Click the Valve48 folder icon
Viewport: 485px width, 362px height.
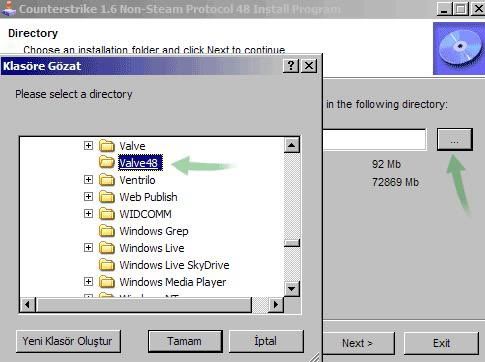click(x=107, y=162)
